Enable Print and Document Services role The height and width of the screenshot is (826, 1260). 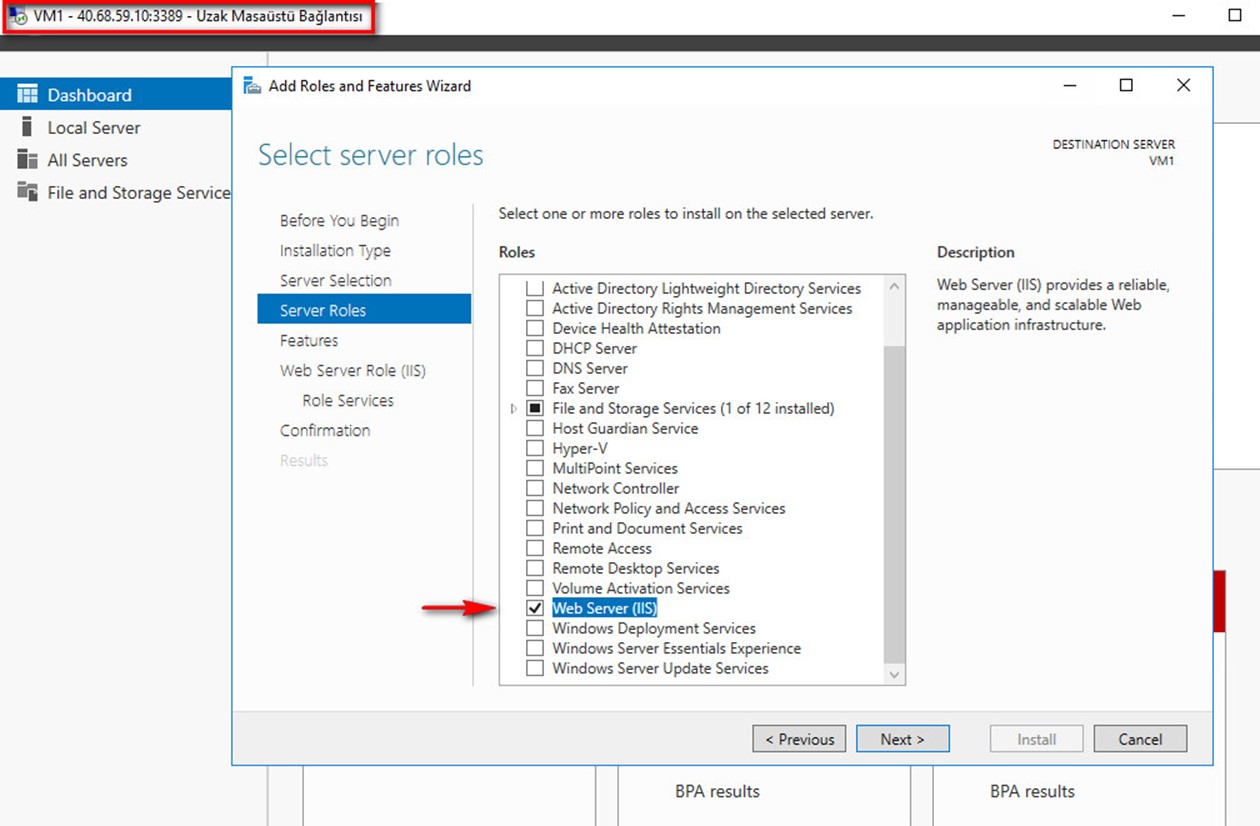(535, 528)
